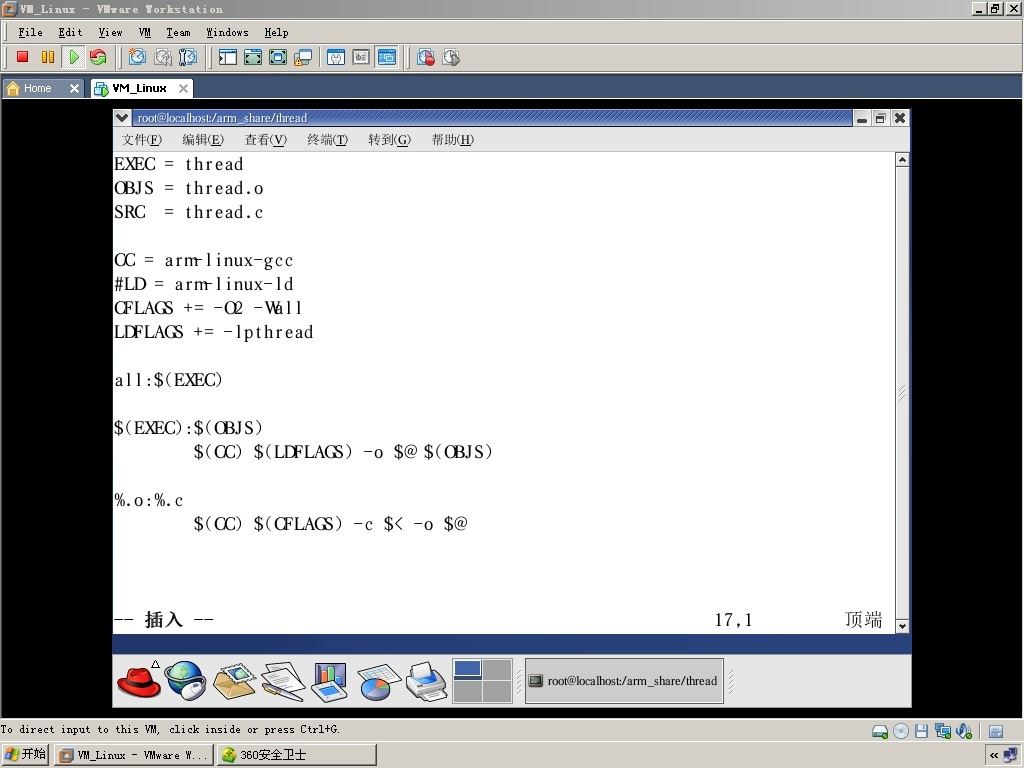Screen dimensions: 1024x768
Task: Click the red Power Off VM button
Action: pyautogui.click(x=22, y=57)
